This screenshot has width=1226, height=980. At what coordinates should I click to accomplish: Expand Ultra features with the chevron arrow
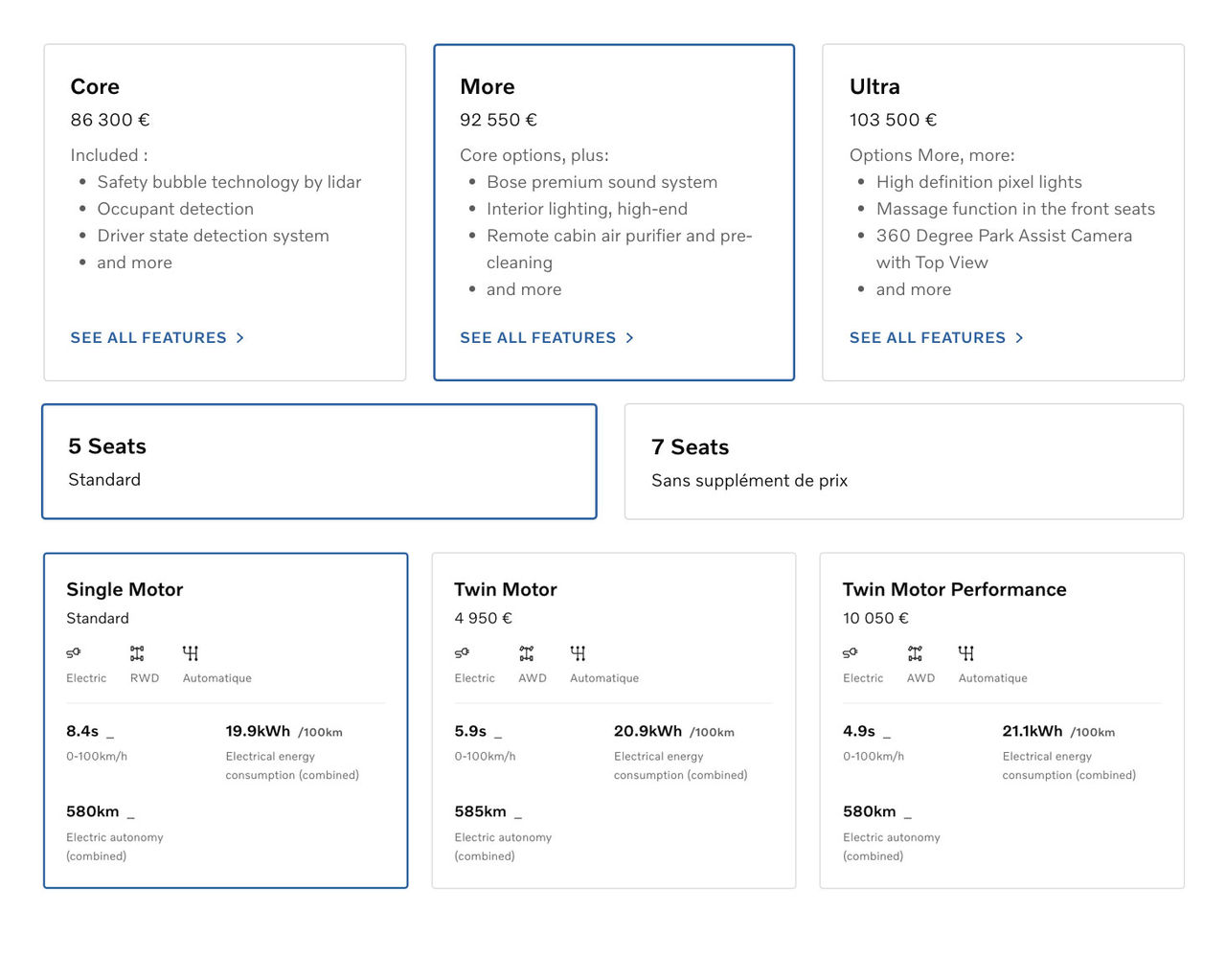[1020, 338]
